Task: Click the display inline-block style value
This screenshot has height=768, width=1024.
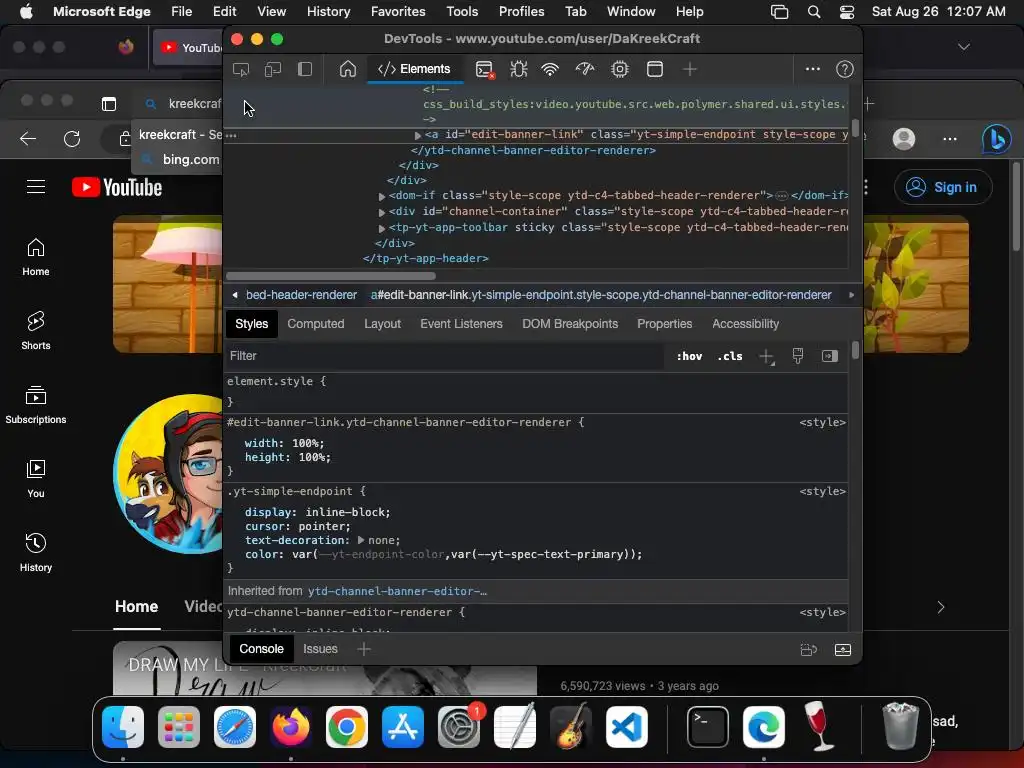Action: tap(346, 513)
